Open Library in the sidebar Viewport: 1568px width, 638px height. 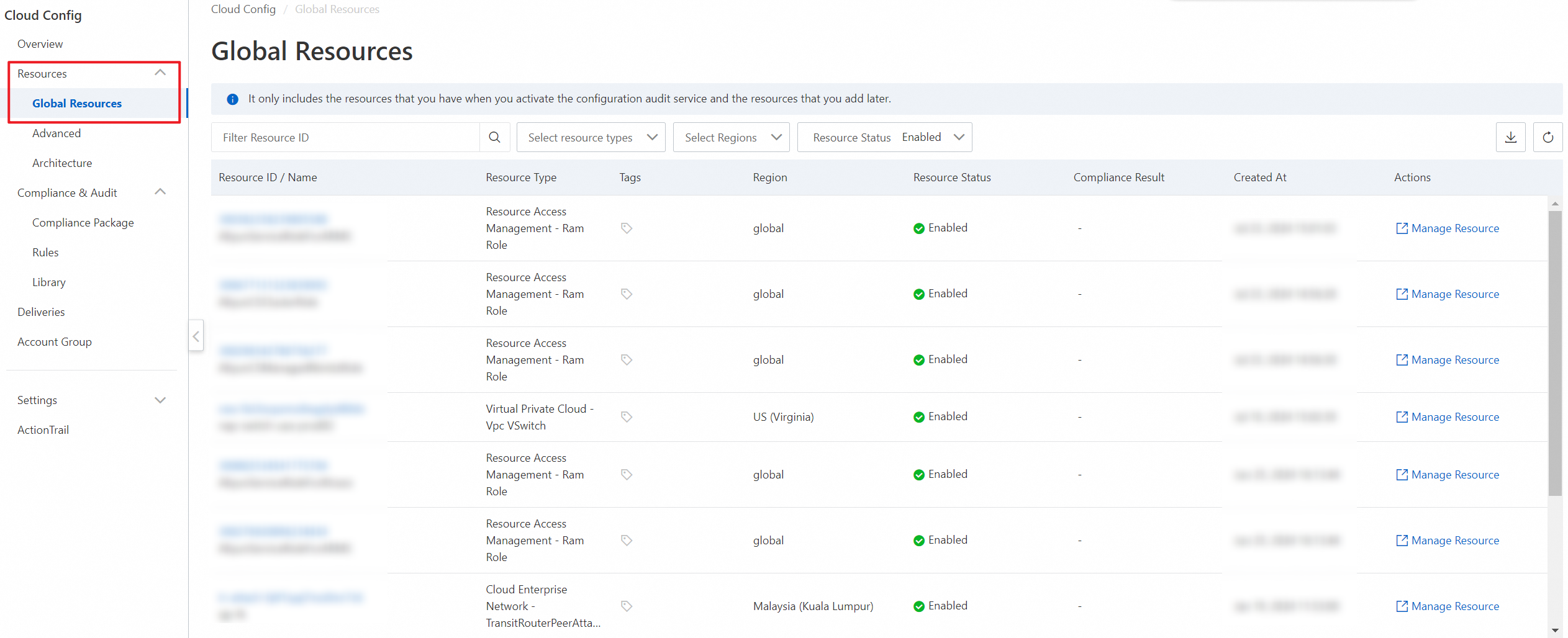[49, 282]
